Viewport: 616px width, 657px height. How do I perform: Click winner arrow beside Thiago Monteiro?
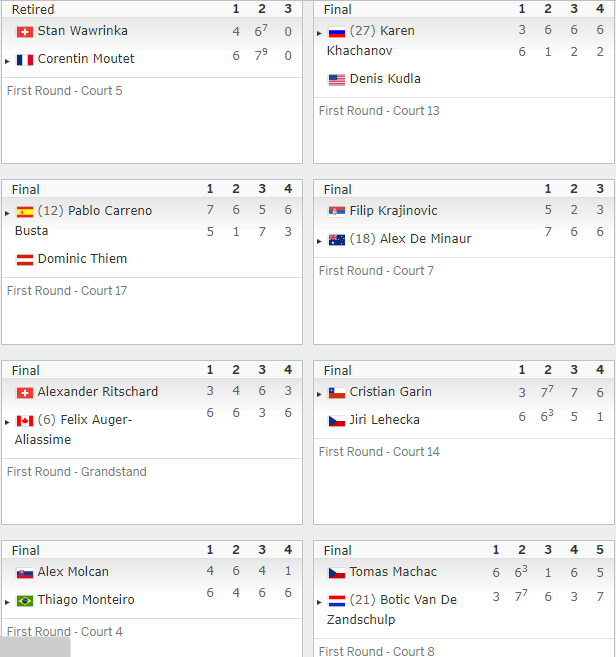(7, 602)
